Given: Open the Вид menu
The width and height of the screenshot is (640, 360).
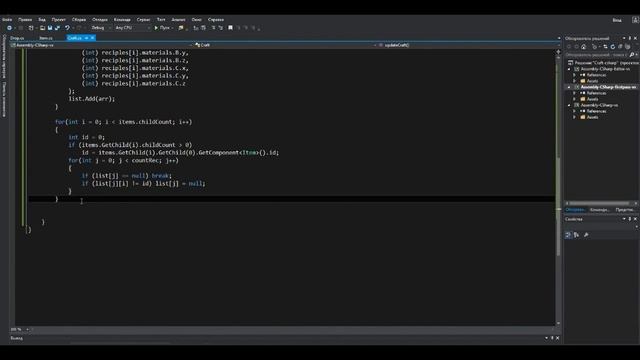Looking at the screenshot, I should pyautogui.click(x=42, y=20).
